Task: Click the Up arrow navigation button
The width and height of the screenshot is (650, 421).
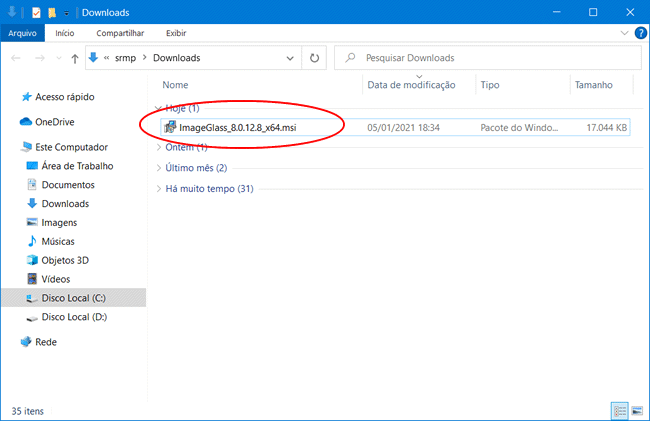Action: pos(74,58)
